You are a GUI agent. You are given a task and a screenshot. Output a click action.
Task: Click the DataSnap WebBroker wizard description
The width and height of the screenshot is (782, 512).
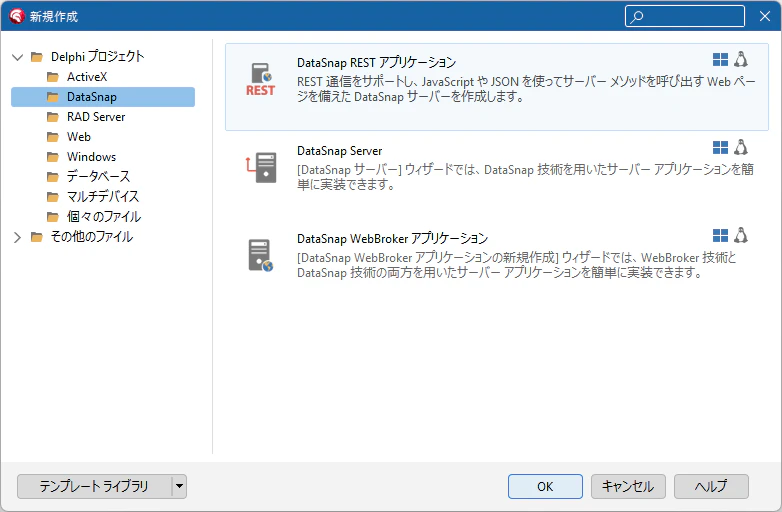pos(517,265)
